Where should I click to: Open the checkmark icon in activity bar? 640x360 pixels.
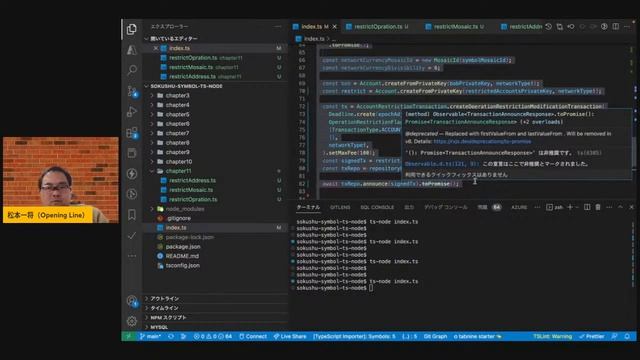pyautogui.click(x=131, y=236)
